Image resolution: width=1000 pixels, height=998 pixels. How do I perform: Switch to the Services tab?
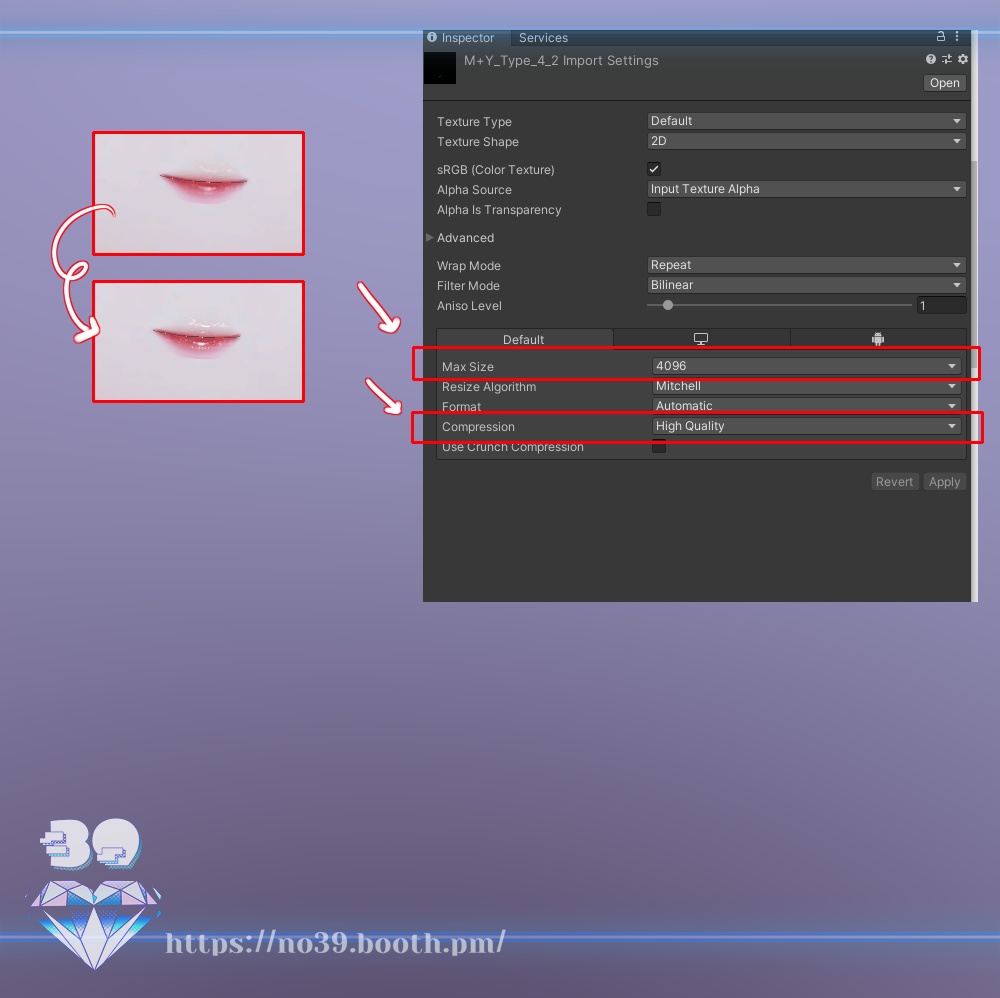(543, 37)
